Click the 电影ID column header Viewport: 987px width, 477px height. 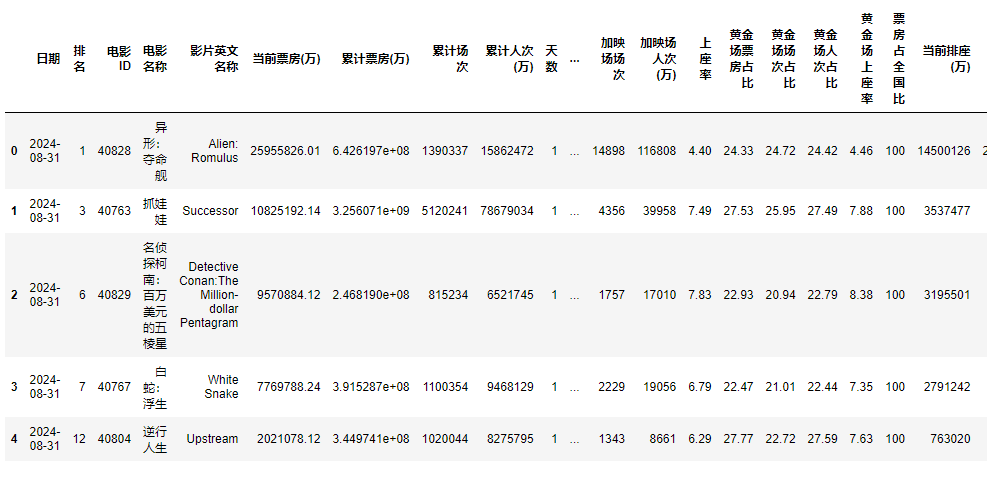[x=119, y=59]
